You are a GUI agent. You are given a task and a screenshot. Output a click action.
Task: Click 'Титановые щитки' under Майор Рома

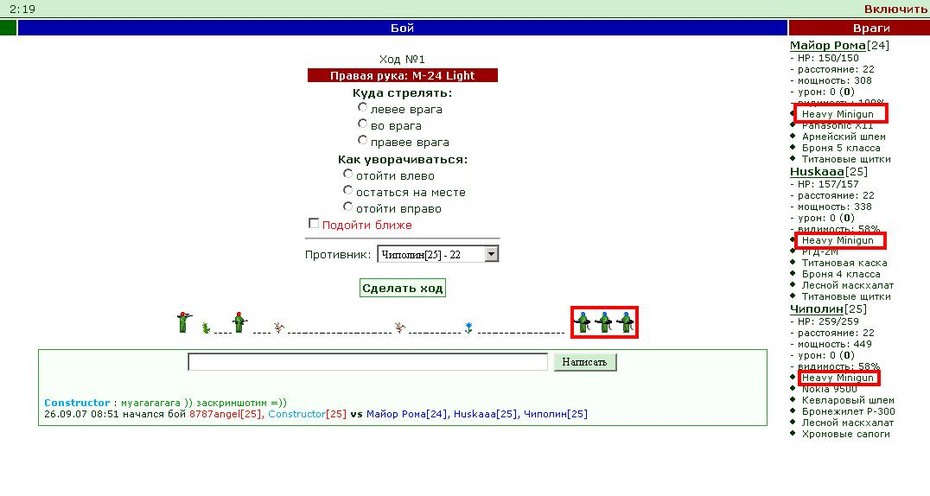click(846, 159)
